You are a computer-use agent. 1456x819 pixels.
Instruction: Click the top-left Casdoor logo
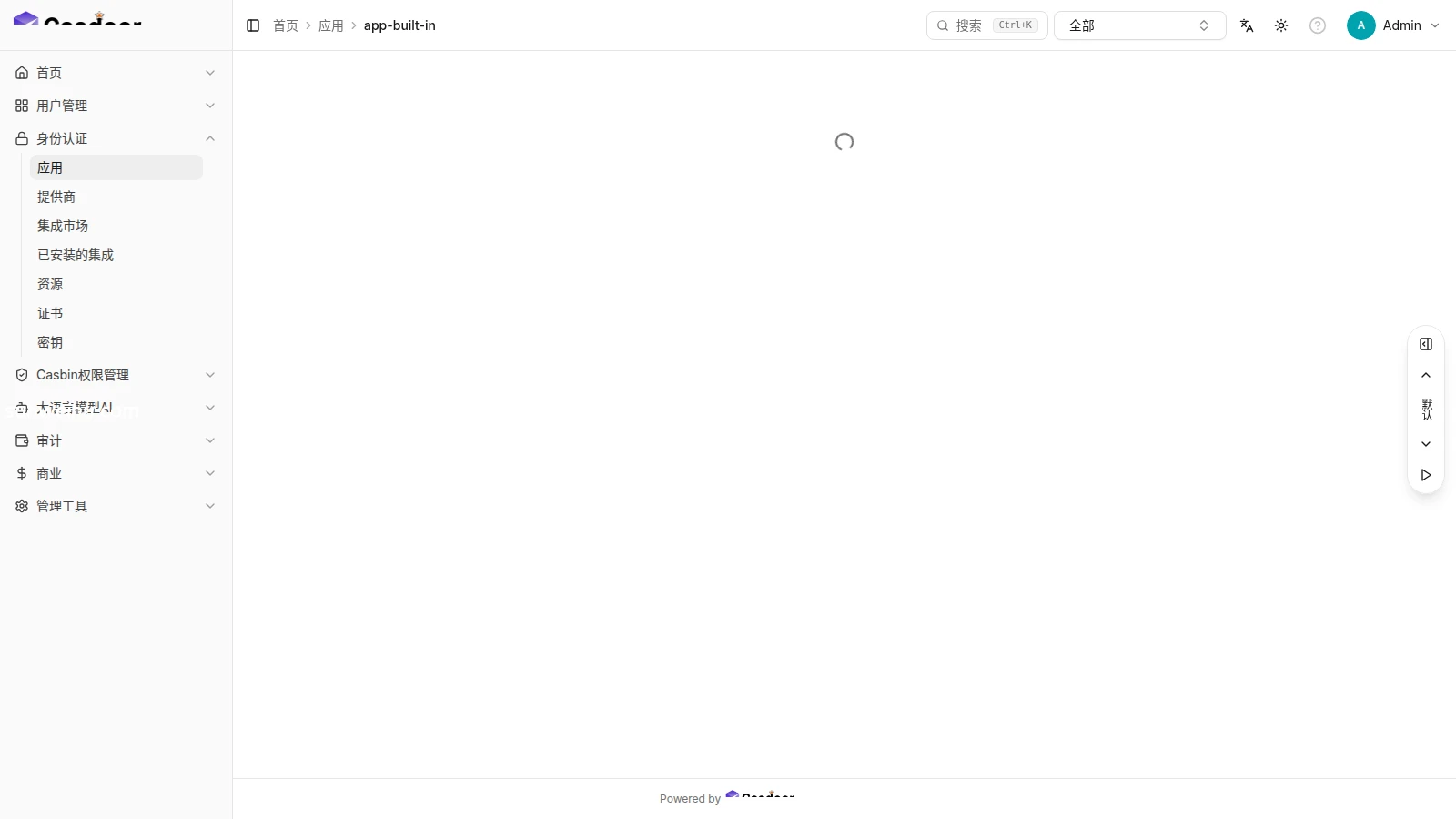coord(78,18)
